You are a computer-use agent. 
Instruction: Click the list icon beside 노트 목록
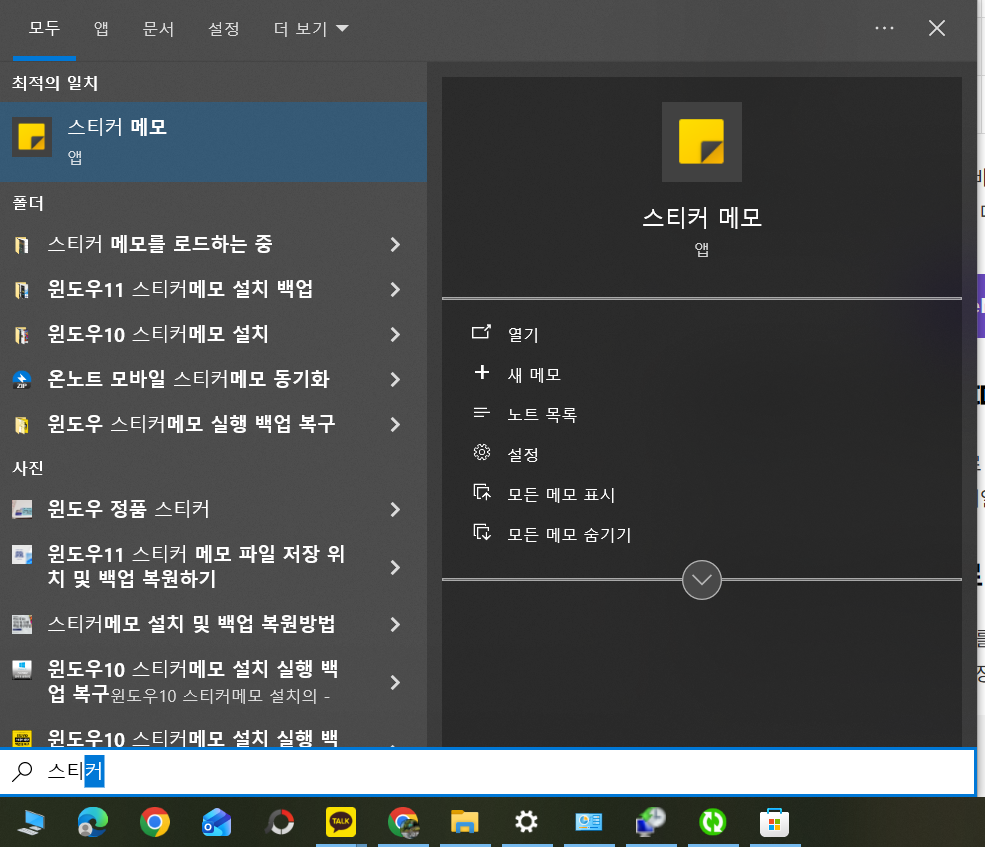481,413
